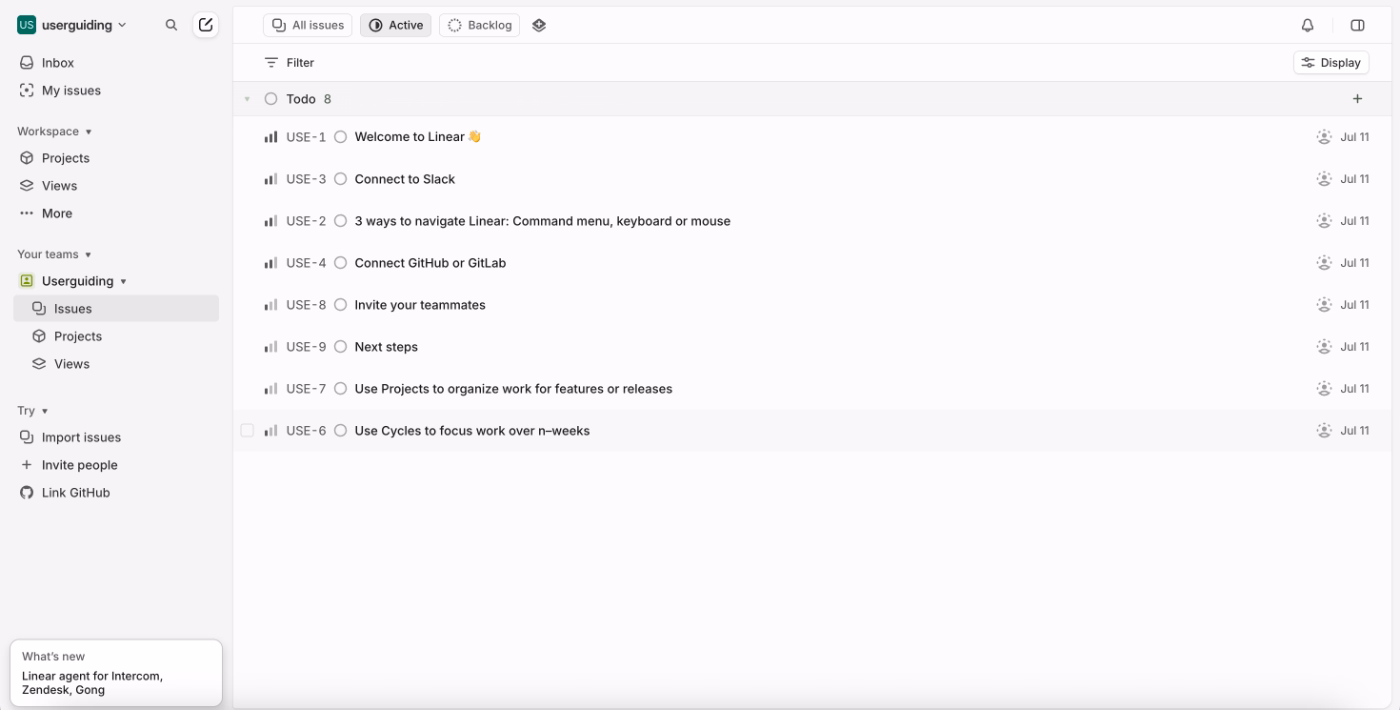Create a new issue using the compose icon

[x=206, y=24]
